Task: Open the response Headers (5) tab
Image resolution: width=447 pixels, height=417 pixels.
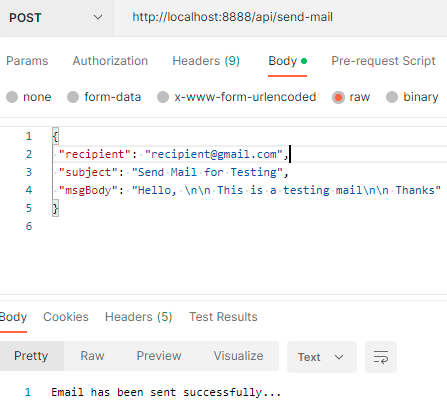Action: [139, 317]
